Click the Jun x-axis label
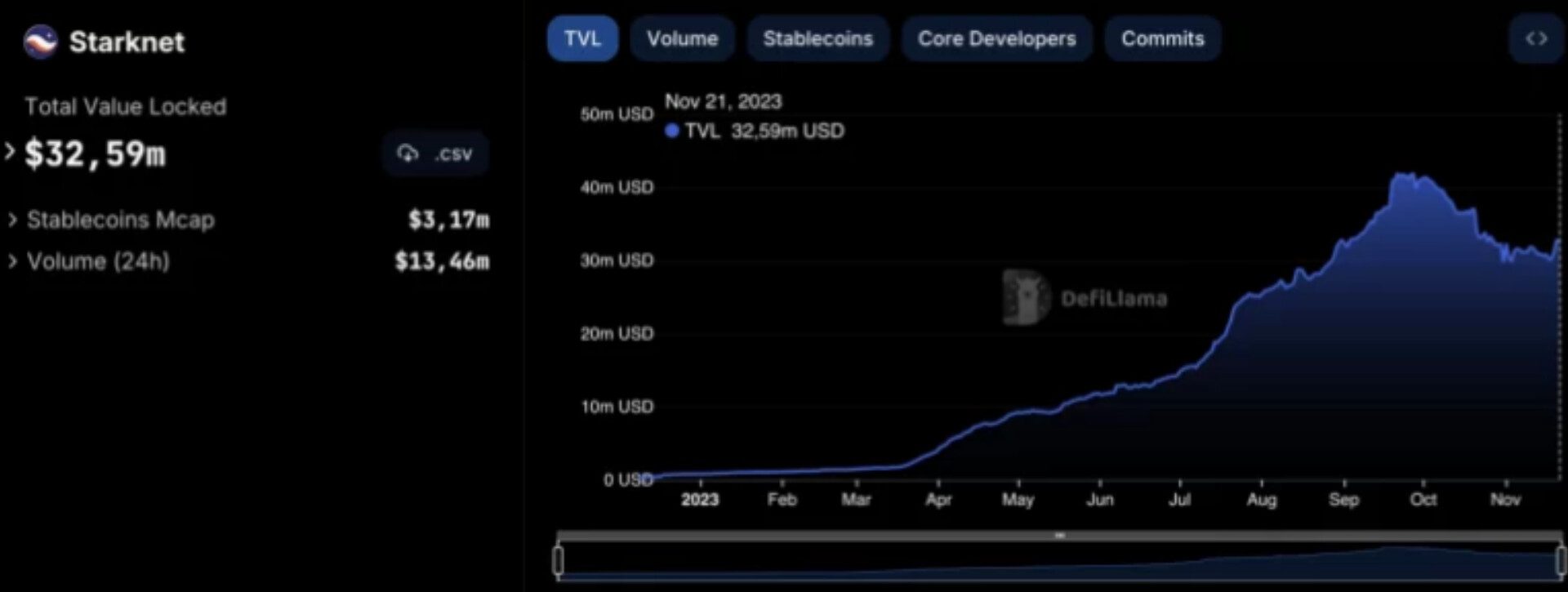Image resolution: width=1568 pixels, height=592 pixels. point(1099,500)
